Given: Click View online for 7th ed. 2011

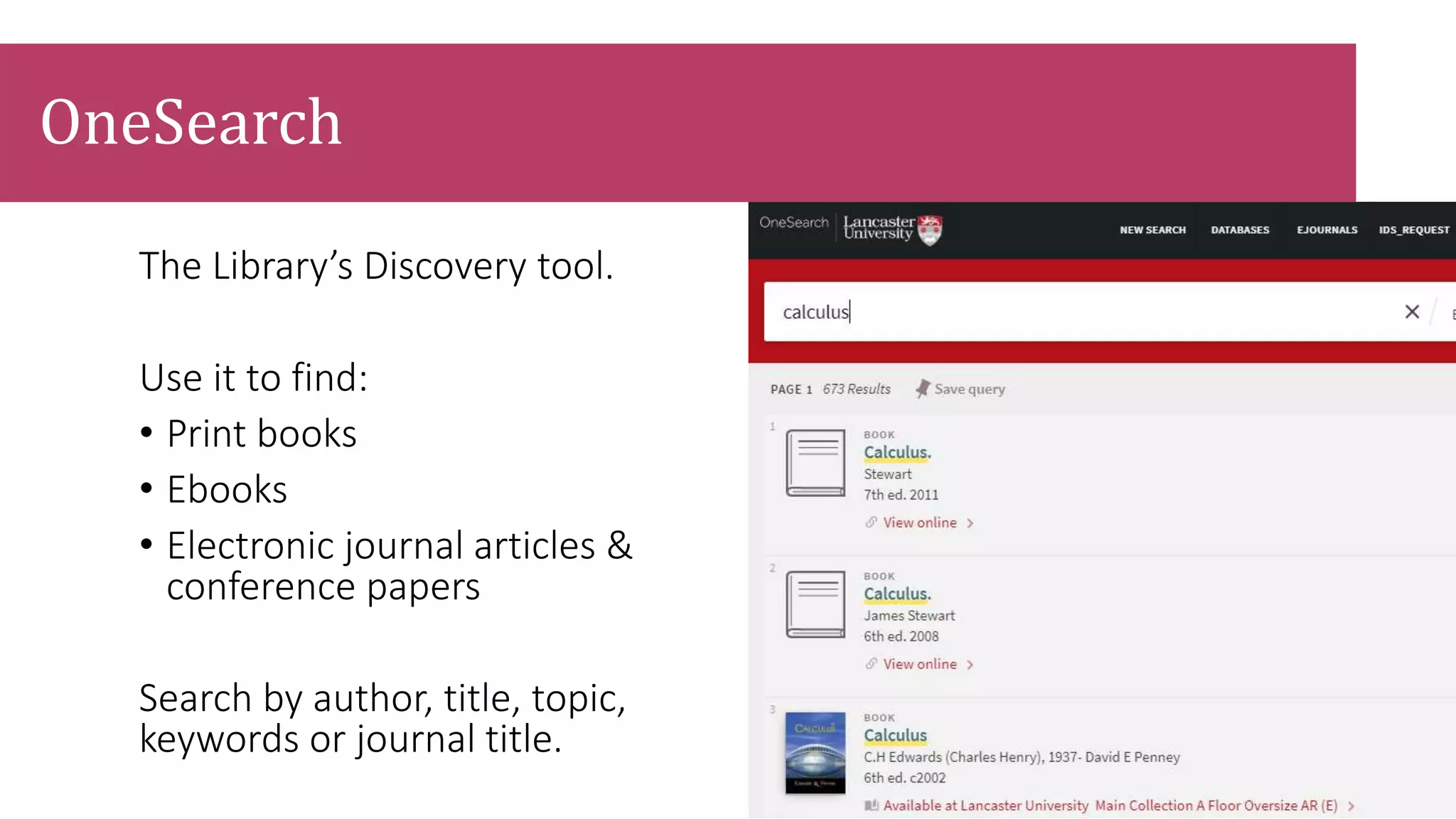Looking at the screenshot, I should pos(920,523).
